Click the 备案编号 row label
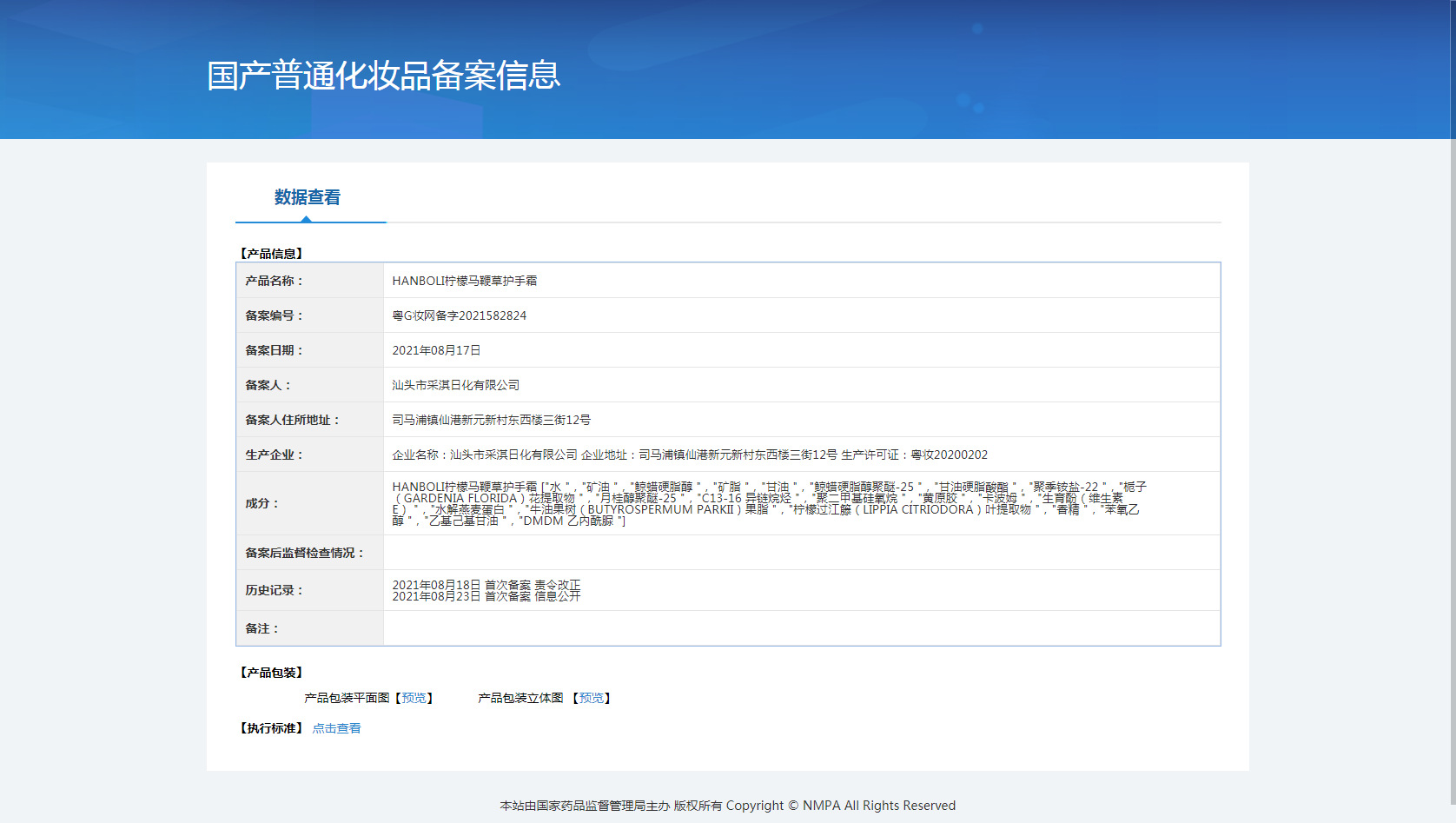 (274, 315)
